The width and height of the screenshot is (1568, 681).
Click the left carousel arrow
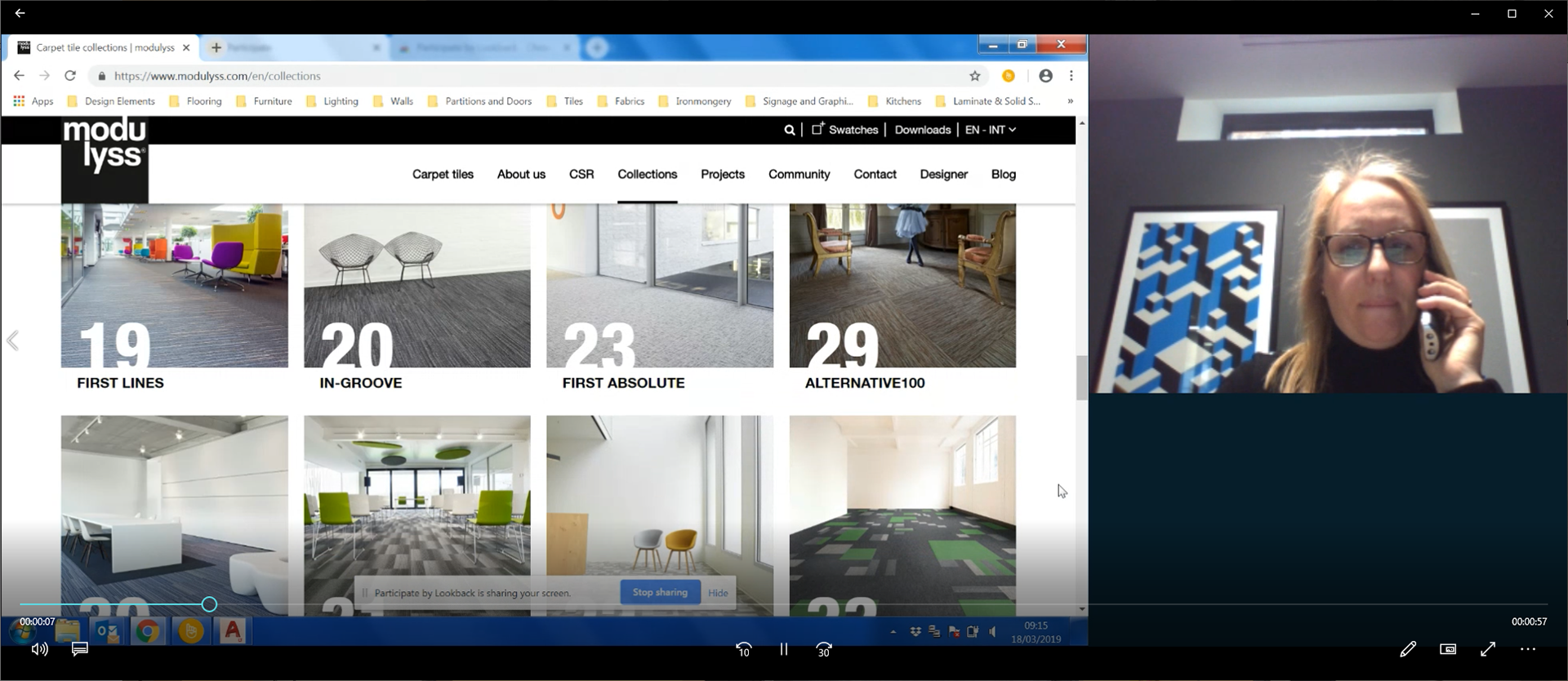pyautogui.click(x=13, y=340)
